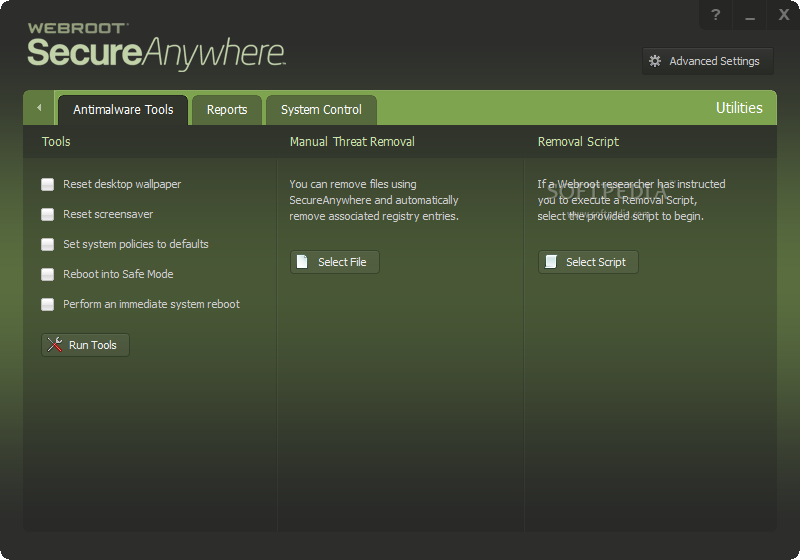Click the help question mark icon
This screenshot has height=560, width=800.
(x=715, y=15)
